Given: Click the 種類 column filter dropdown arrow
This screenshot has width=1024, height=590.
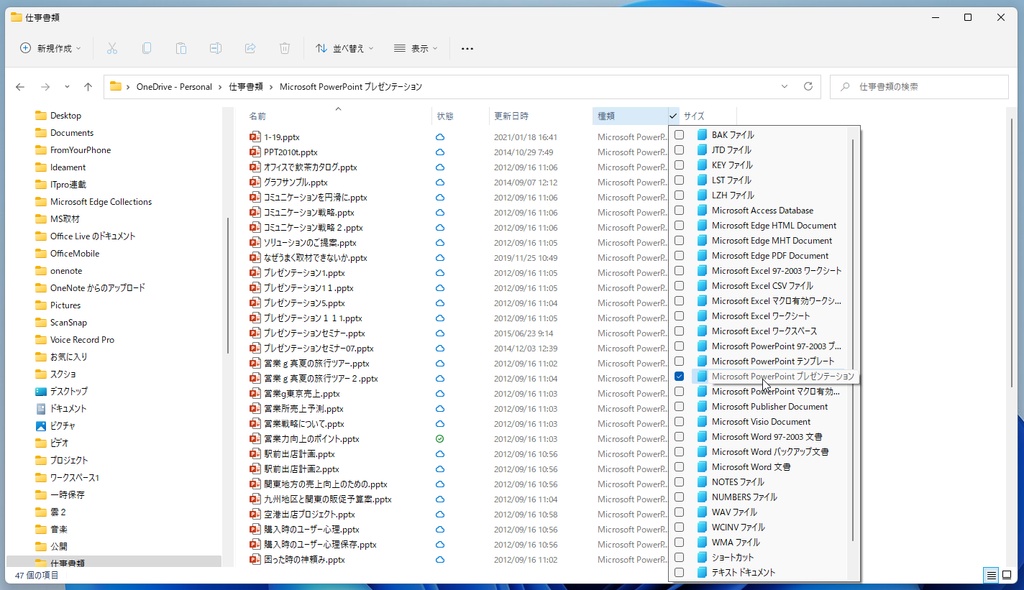Looking at the screenshot, I should pos(673,116).
